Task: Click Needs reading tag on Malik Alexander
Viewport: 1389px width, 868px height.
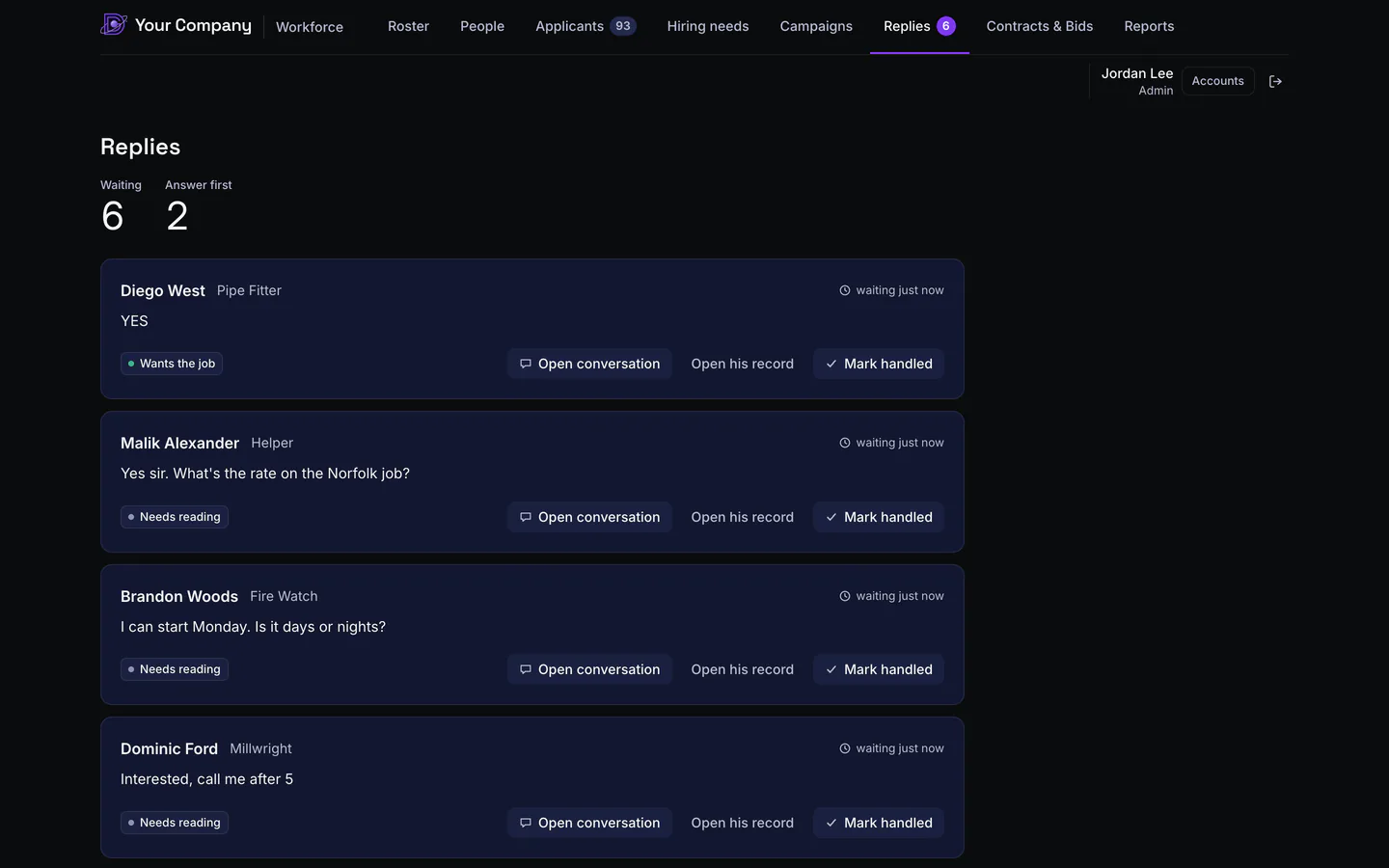Action: [x=175, y=517]
